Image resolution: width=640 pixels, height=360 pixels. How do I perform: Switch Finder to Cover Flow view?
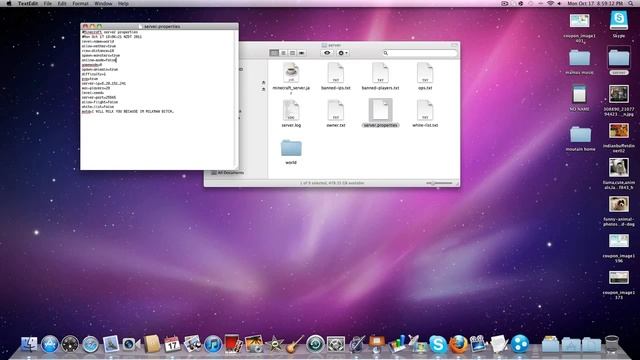pyautogui.click(x=302, y=53)
